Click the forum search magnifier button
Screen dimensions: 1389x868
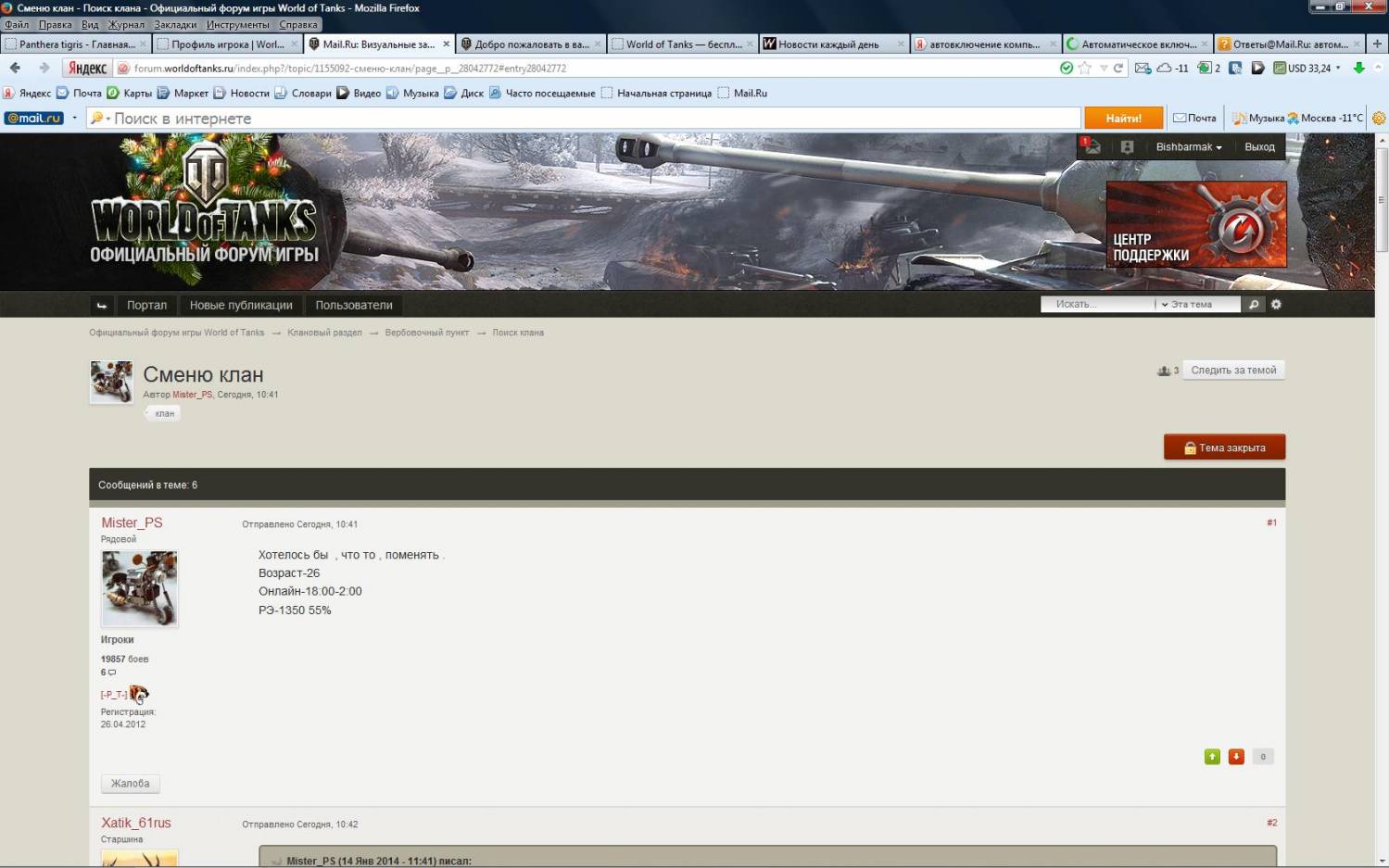(1253, 304)
